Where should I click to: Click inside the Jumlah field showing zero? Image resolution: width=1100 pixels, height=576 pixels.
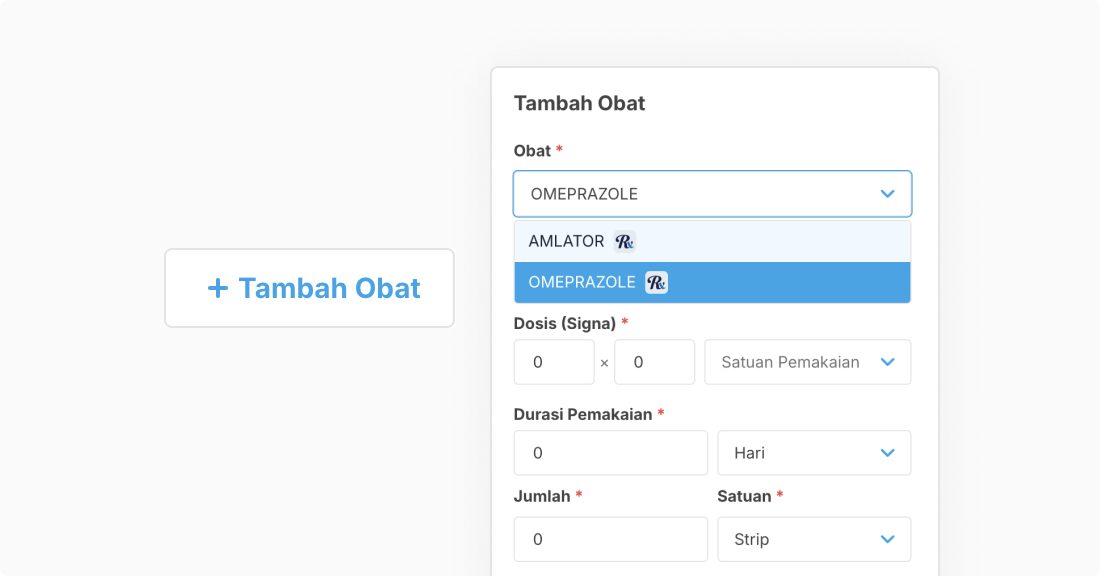[x=610, y=539]
